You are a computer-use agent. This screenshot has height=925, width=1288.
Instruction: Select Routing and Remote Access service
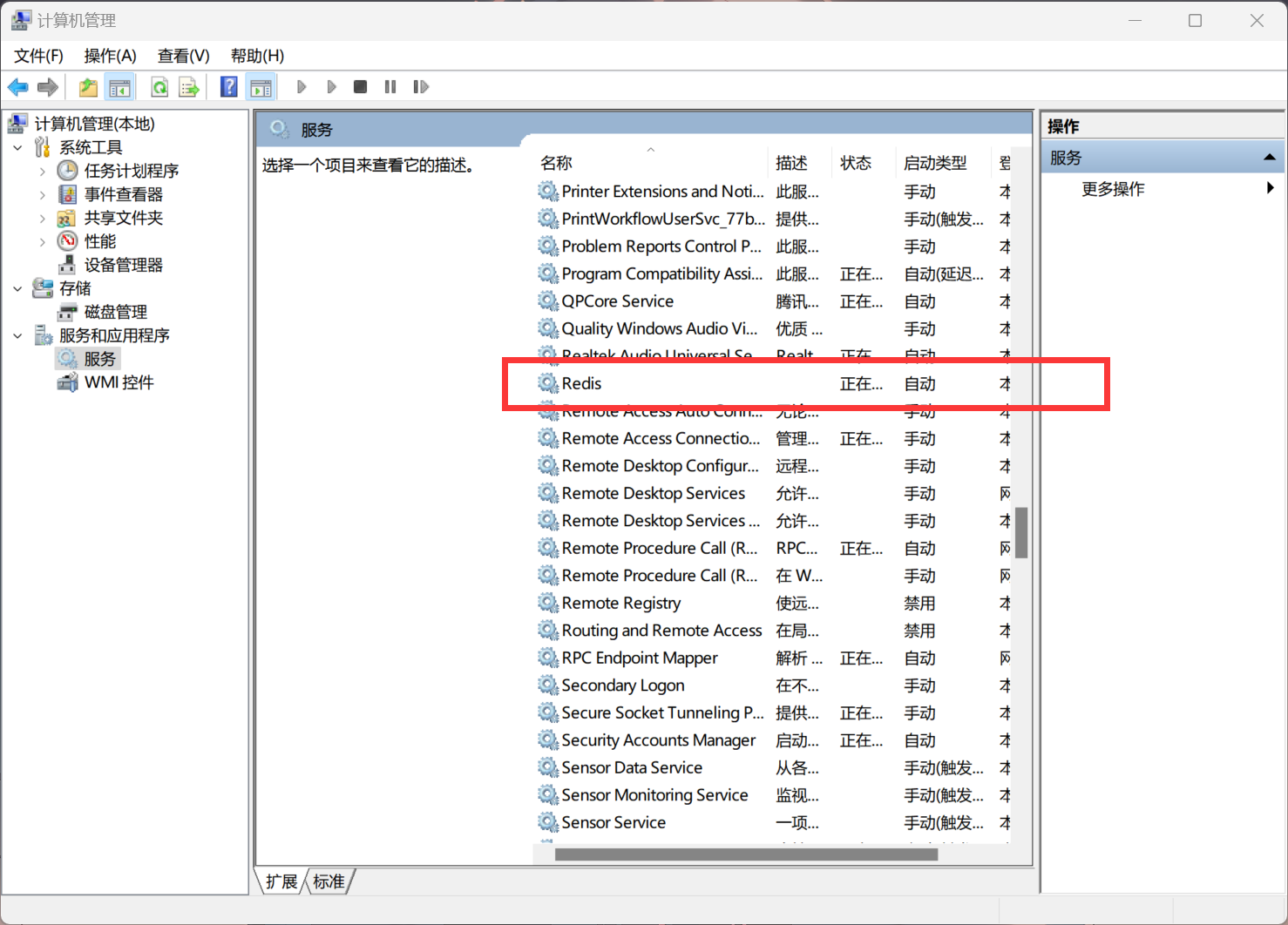[772, 631]
